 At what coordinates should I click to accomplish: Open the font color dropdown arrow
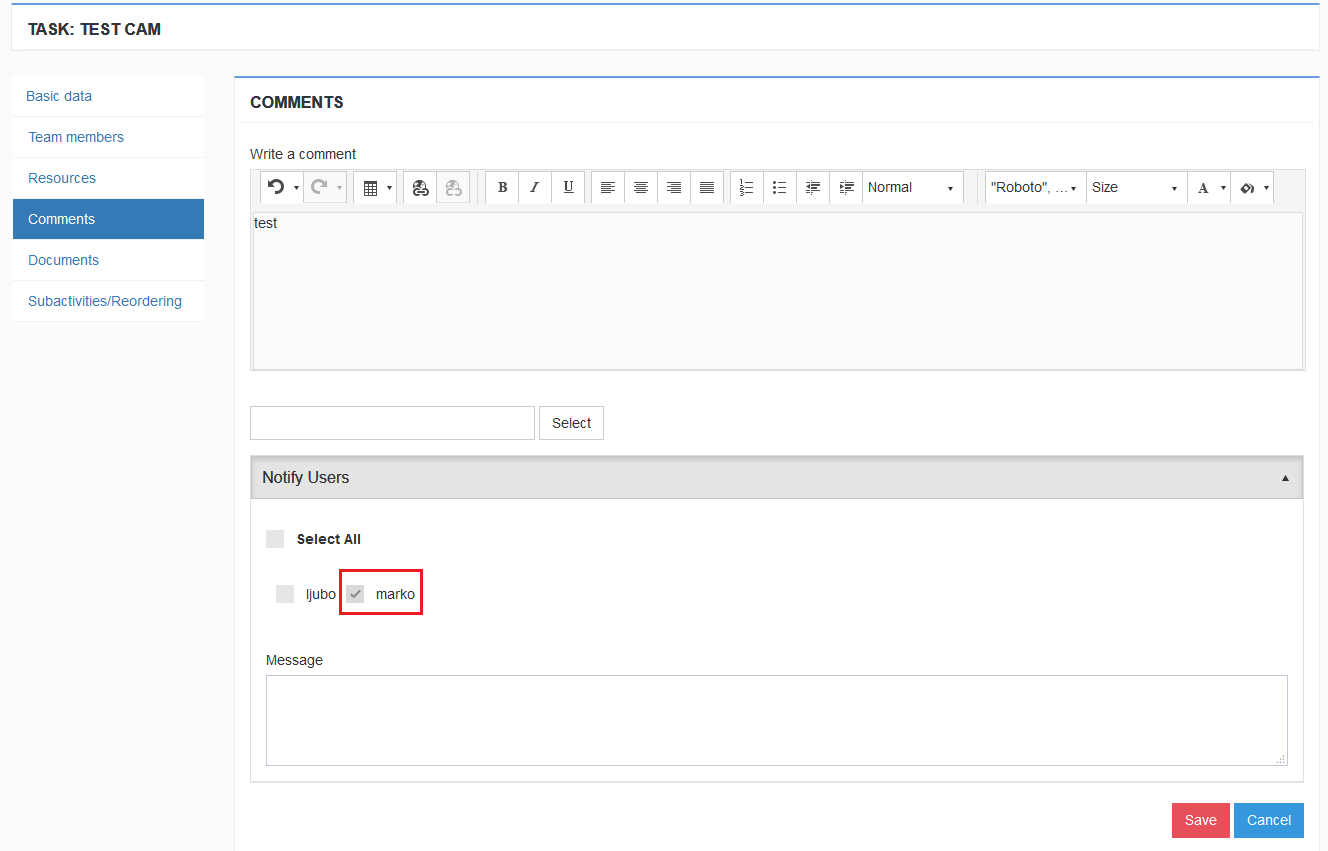tap(1223, 188)
